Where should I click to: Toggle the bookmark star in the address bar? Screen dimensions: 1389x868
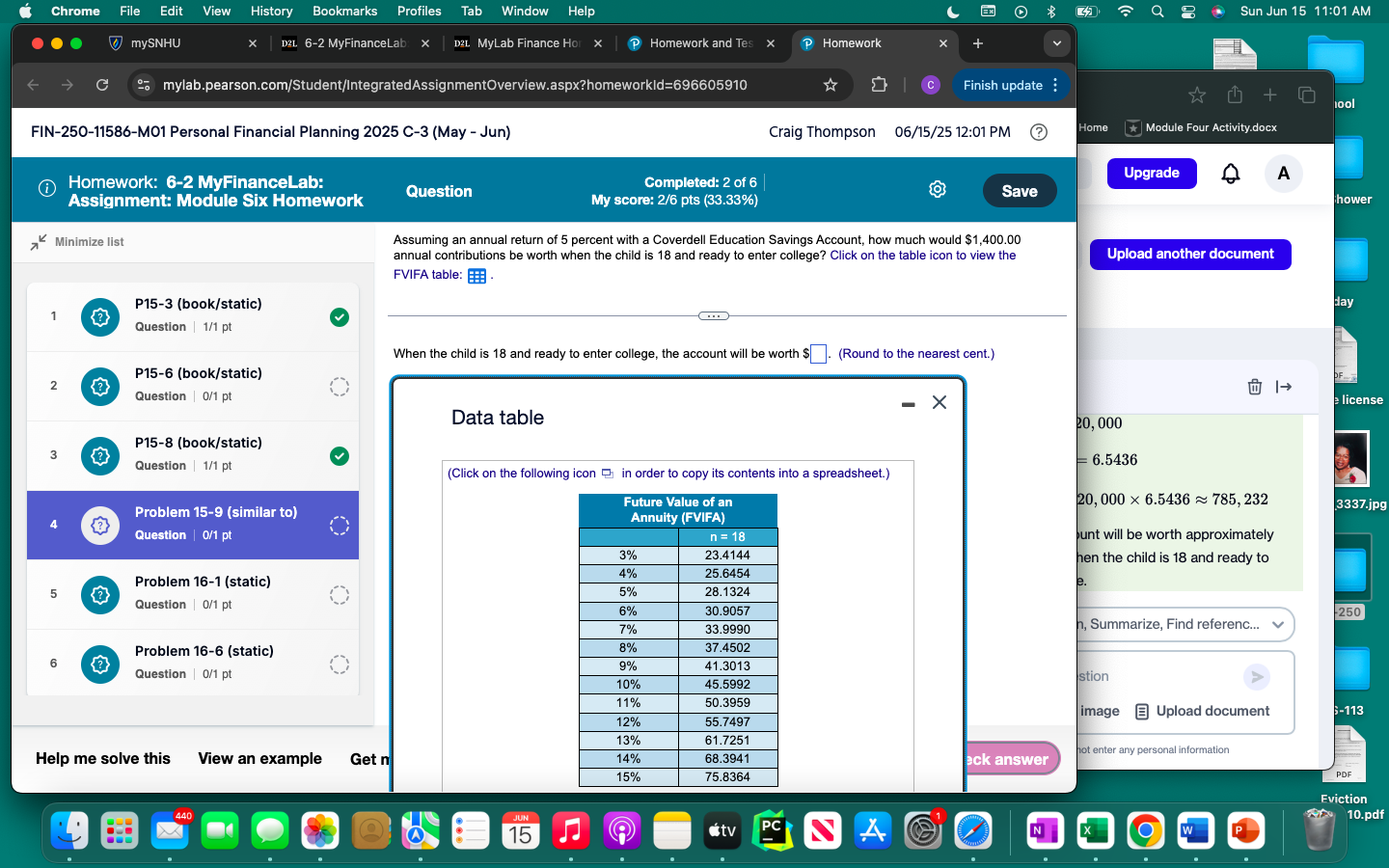point(831,85)
